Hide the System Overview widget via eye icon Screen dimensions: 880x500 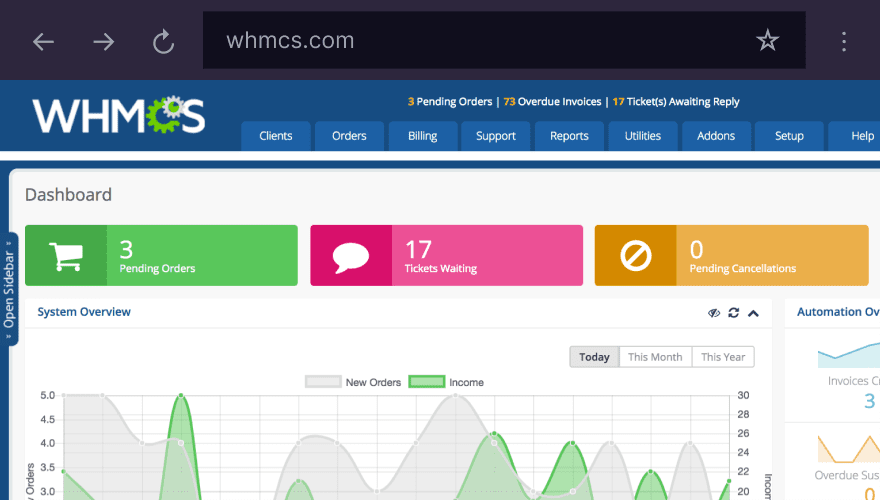click(x=714, y=313)
